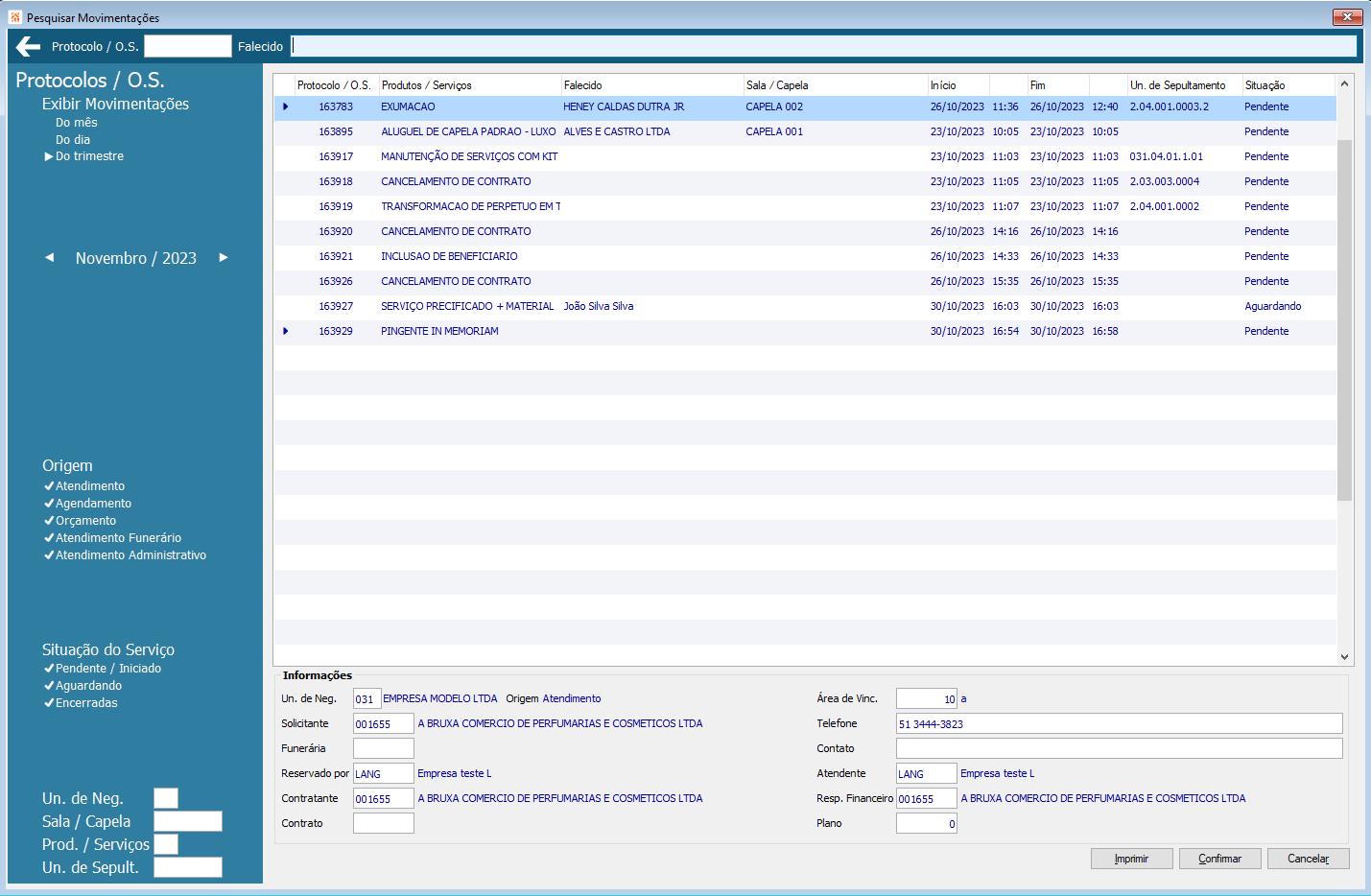Select row TRANSFORMACAO DE PERPETUO

tap(805, 206)
